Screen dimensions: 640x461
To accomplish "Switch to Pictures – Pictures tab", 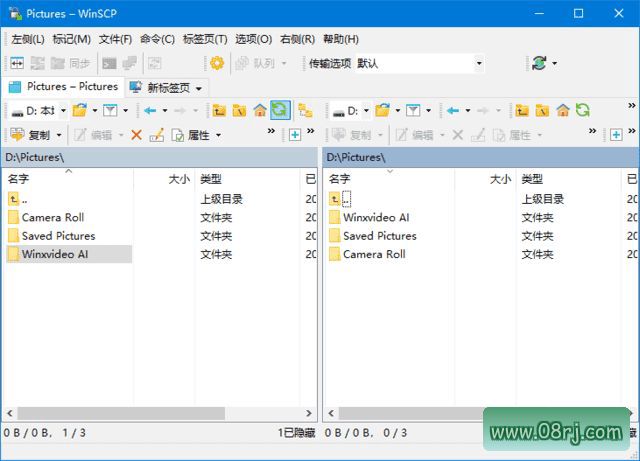I will 63,87.
